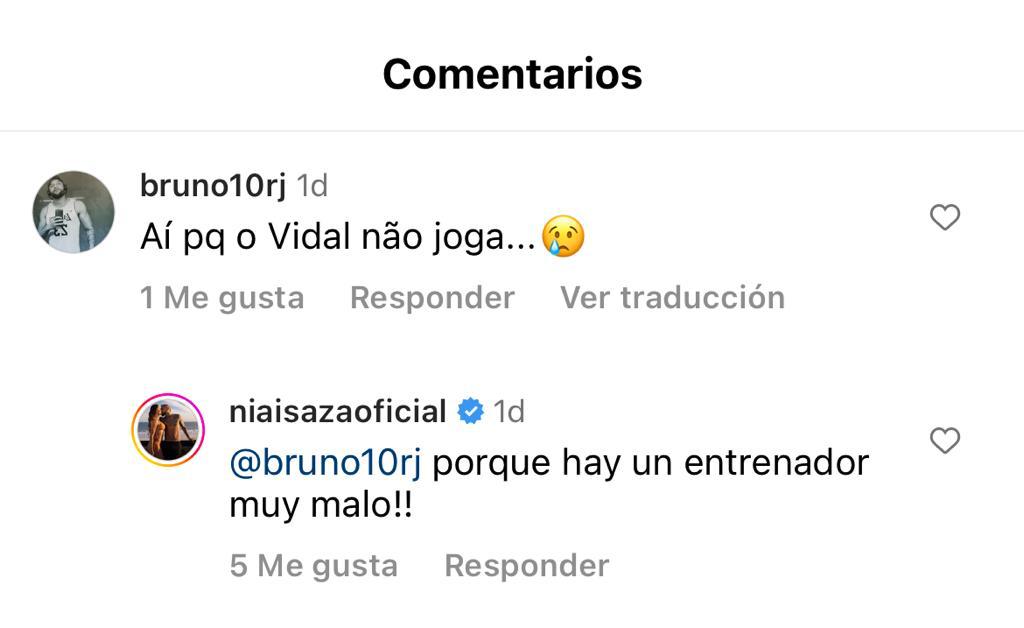1024x628 pixels.
Task: Tap the @bruno10rj mention in the reply
Action: point(326,463)
